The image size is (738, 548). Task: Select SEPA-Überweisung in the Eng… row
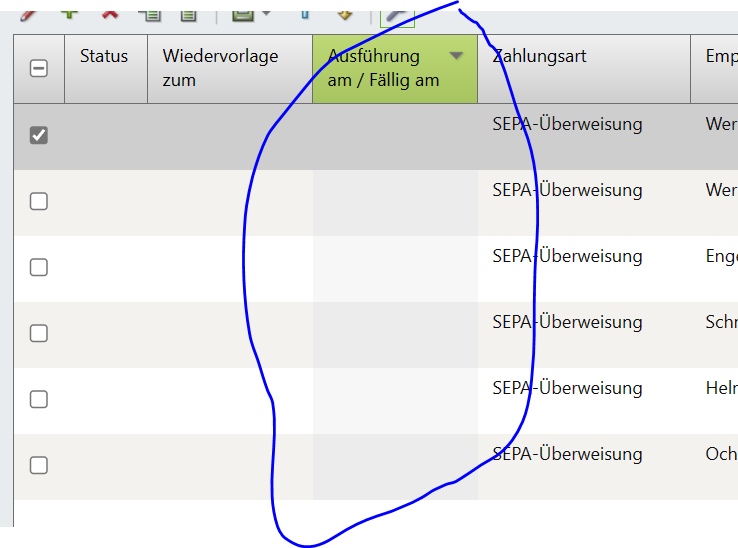click(x=567, y=256)
